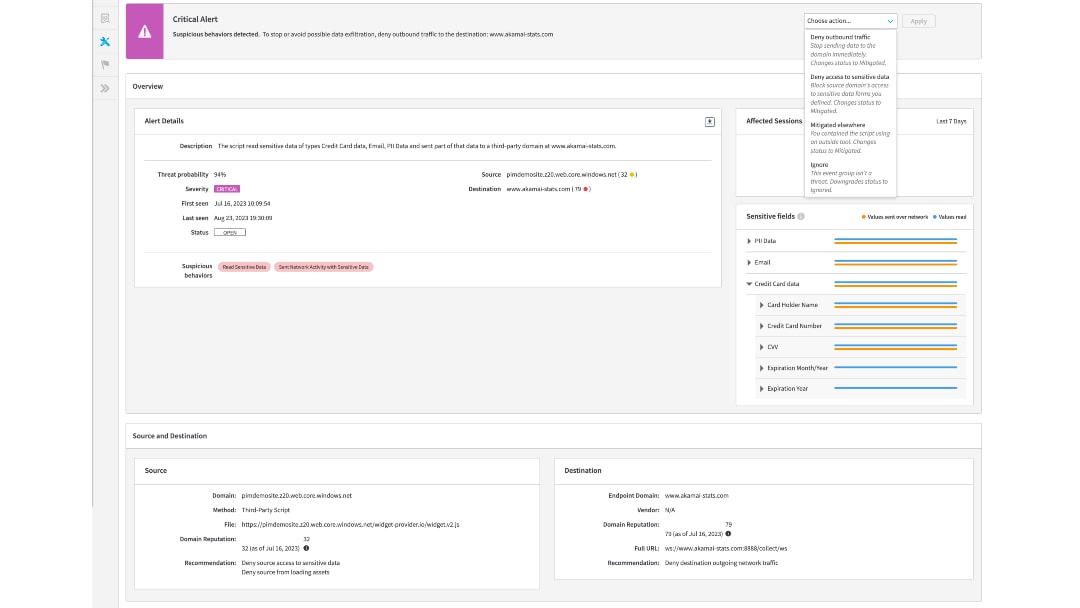Click the magenta warning triangle on the Critical Alert
This screenshot has height=608, width=1080.
click(143, 33)
